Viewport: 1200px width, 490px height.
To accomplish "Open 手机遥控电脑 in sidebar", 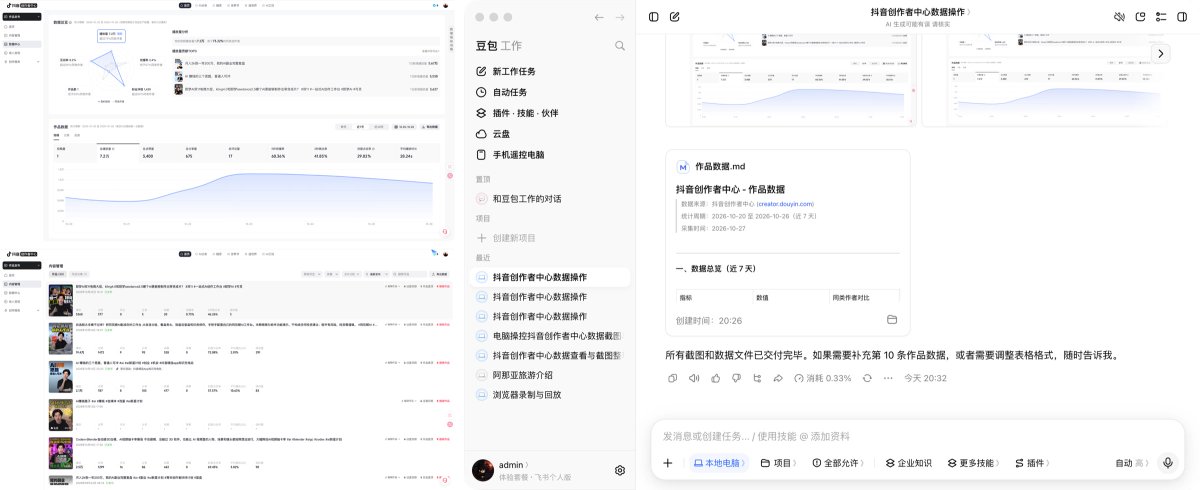I will [550, 155].
